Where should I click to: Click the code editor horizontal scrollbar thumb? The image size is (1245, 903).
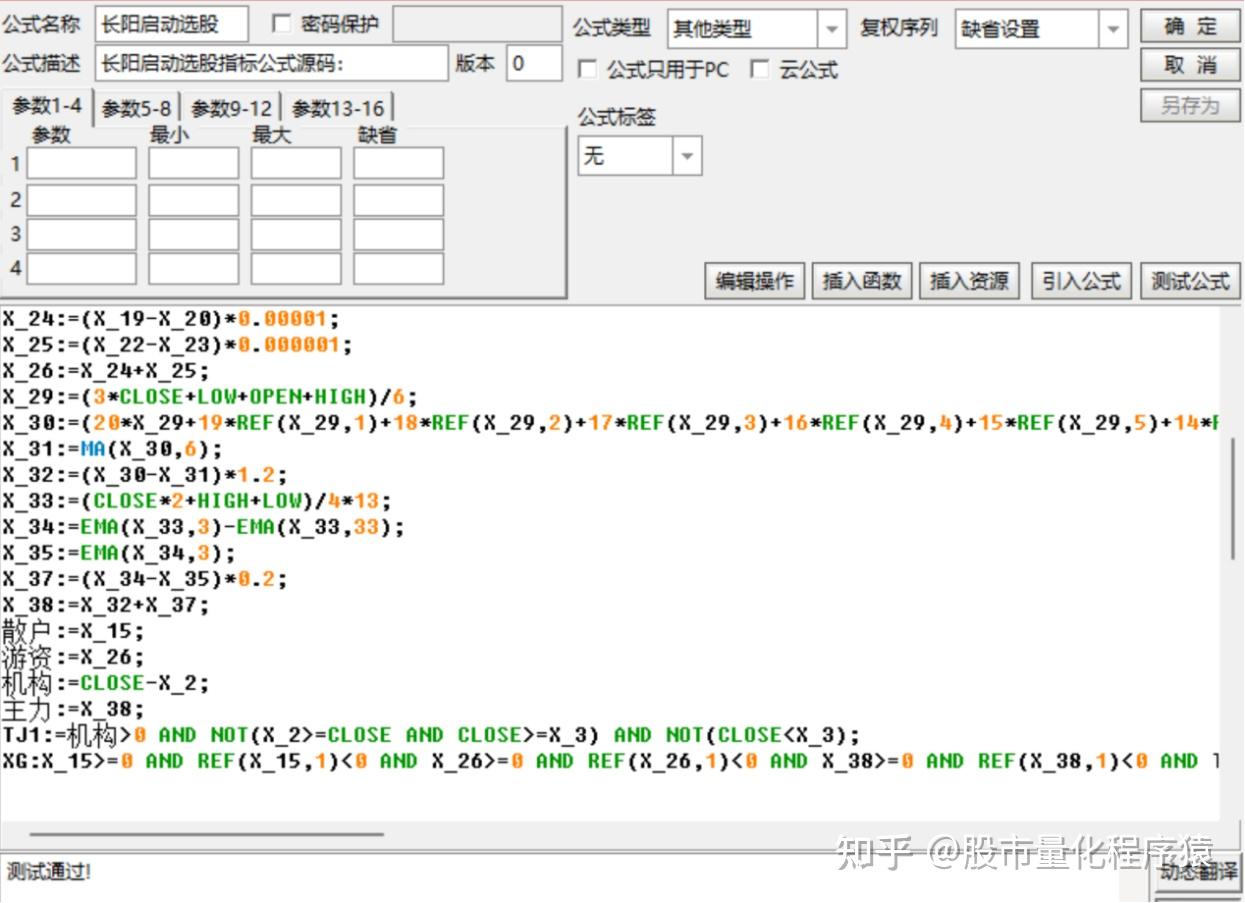[207, 834]
